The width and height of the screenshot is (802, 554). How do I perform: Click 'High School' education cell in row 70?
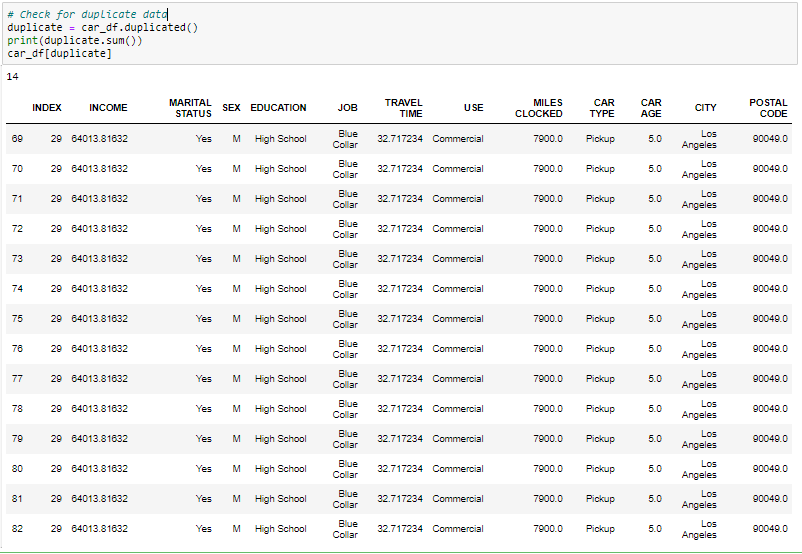click(281, 169)
